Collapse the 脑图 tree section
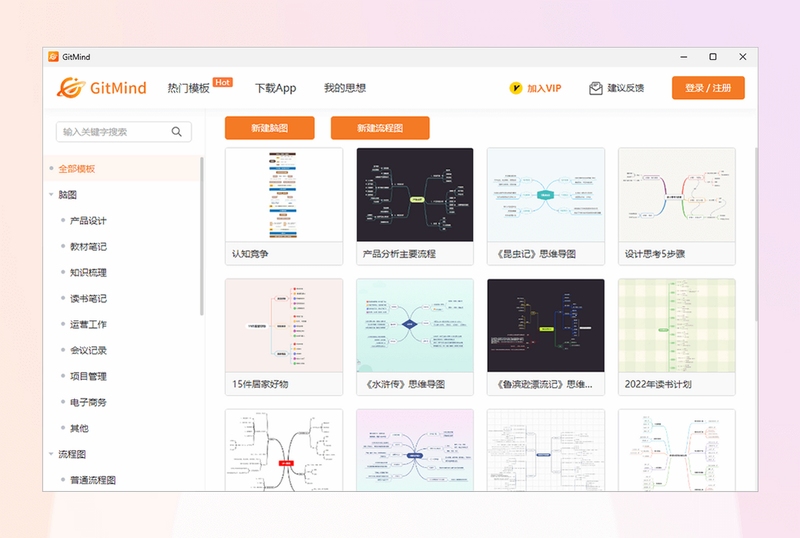 51,194
